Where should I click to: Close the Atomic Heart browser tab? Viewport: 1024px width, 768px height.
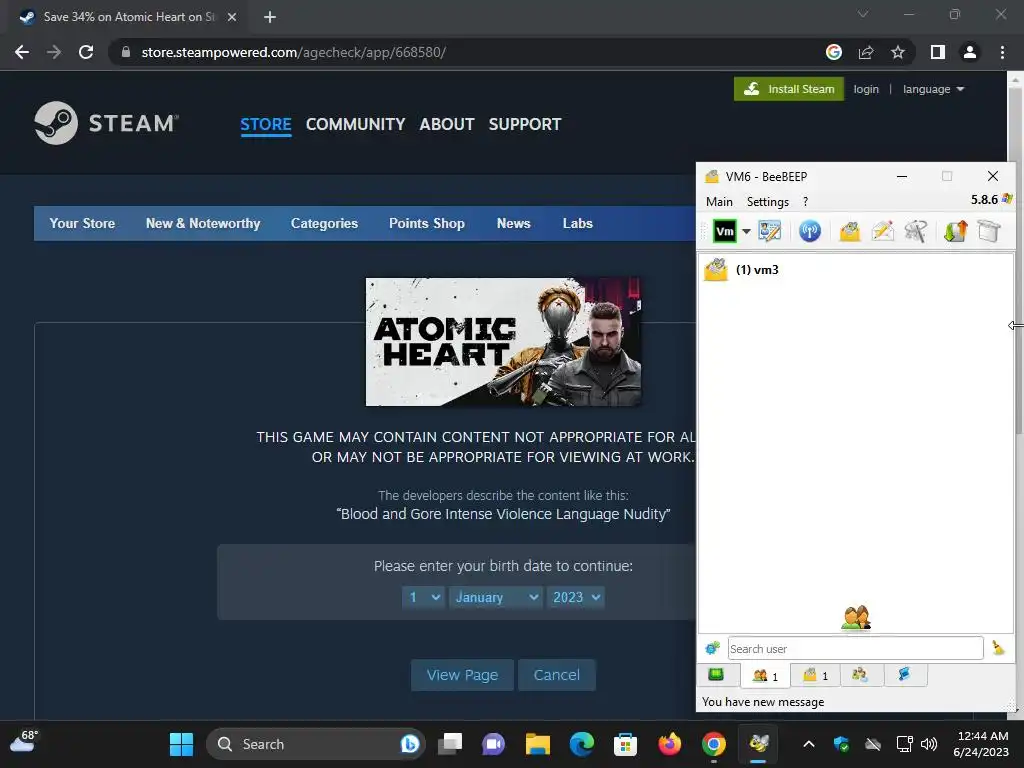[x=232, y=17]
